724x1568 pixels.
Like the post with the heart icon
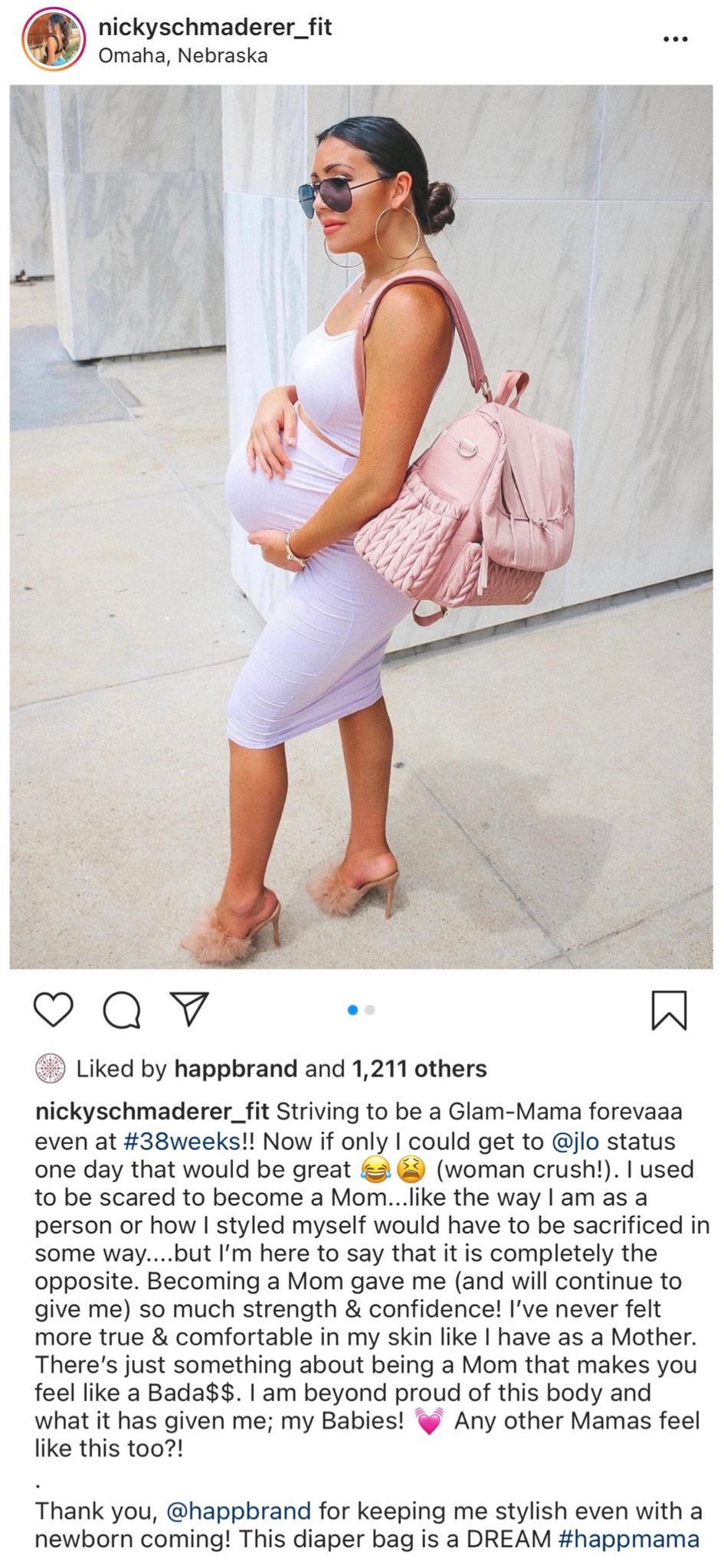click(x=54, y=1009)
